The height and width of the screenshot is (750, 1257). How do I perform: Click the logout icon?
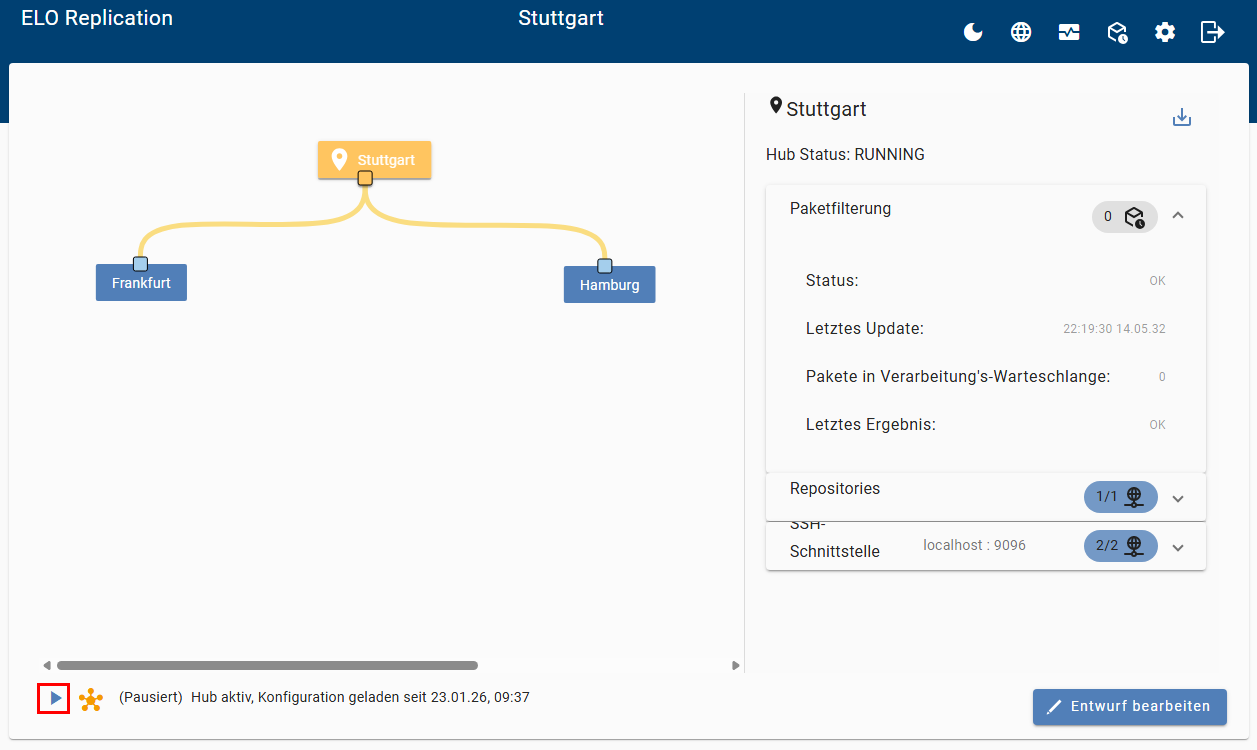point(1212,32)
